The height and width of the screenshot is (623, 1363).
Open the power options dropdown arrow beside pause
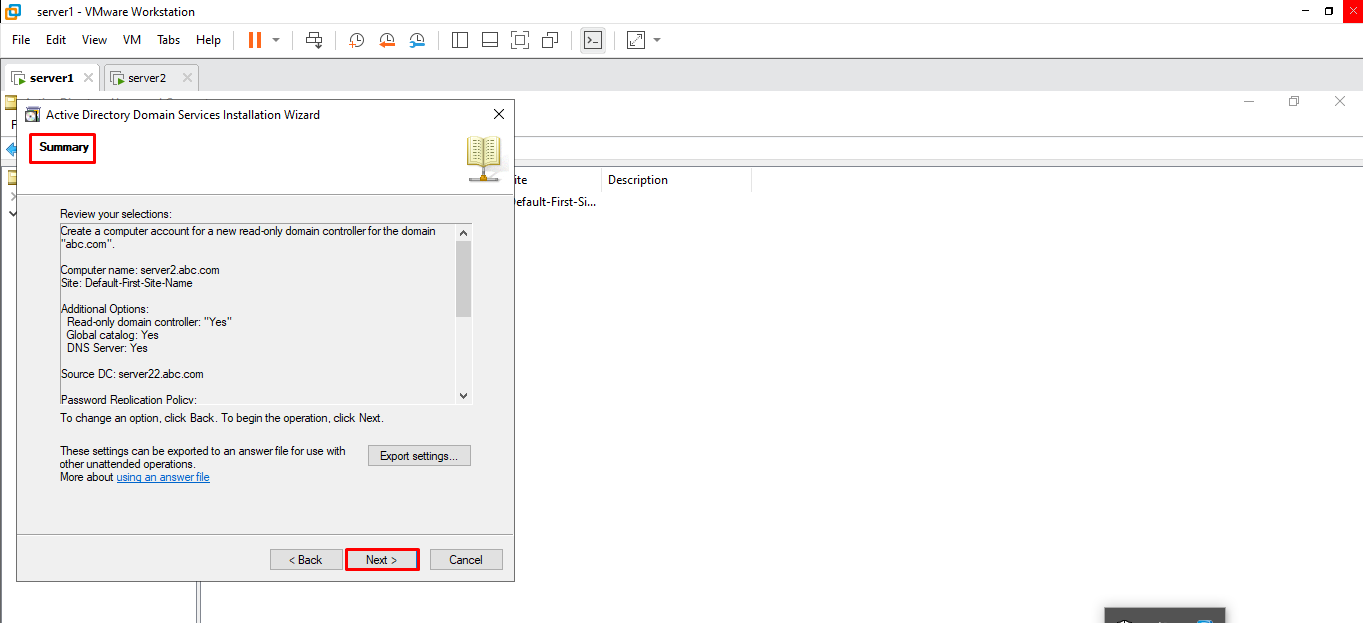tap(276, 40)
